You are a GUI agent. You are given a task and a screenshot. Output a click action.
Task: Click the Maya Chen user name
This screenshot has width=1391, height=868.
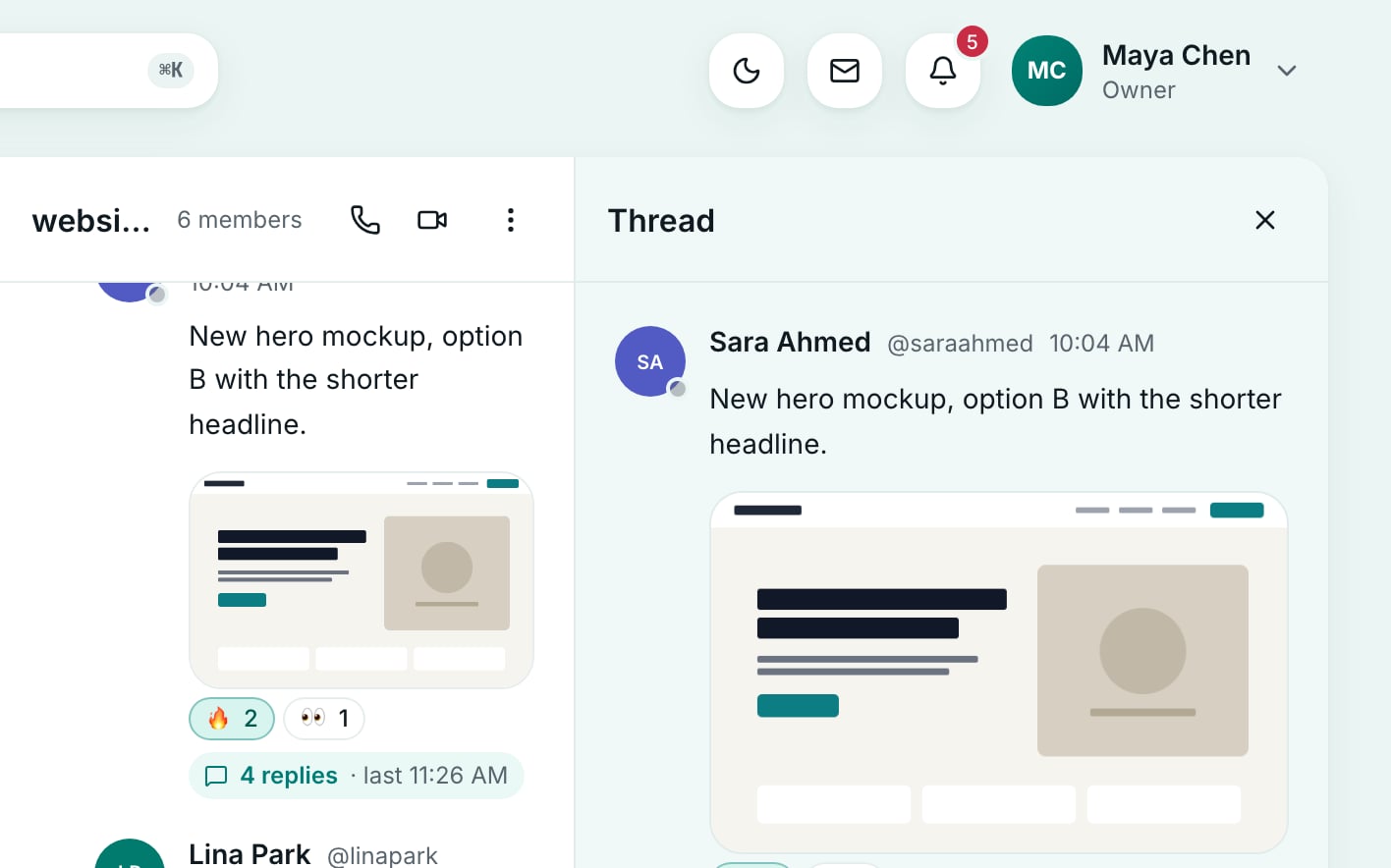point(1177,55)
